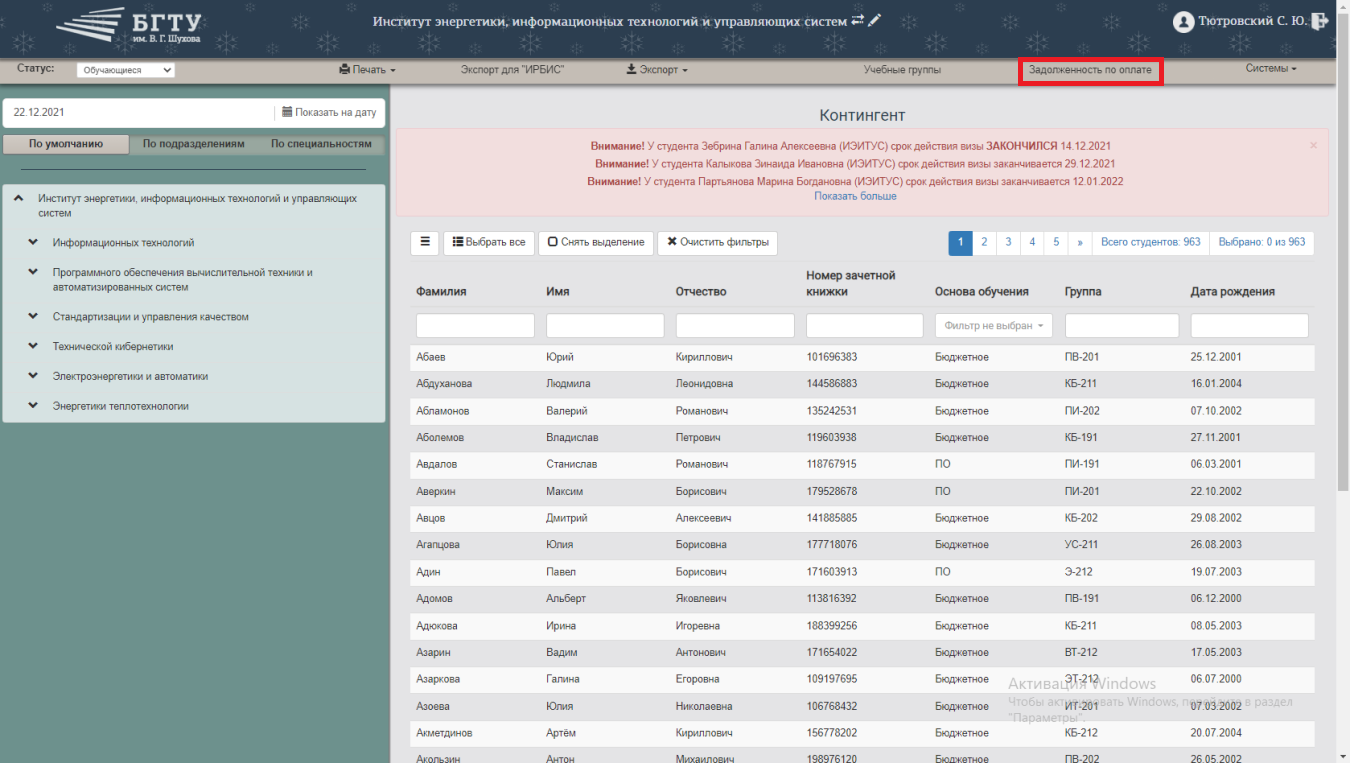
Task: Click the Имя filter input field
Action: (605, 326)
